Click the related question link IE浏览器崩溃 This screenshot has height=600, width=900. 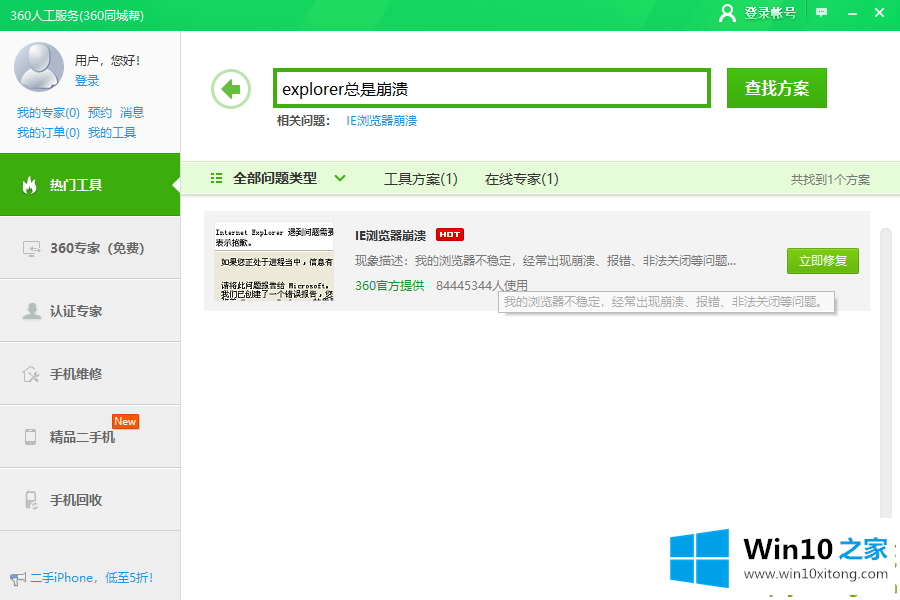[382, 121]
